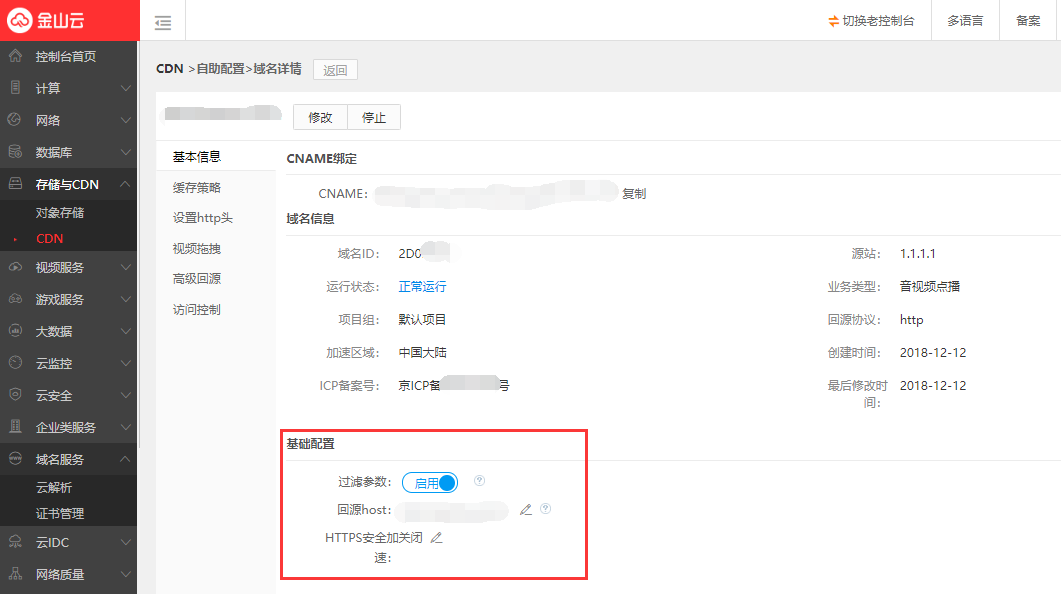
Task: Click the 域名服务 www icon
Action: coord(15,459)
